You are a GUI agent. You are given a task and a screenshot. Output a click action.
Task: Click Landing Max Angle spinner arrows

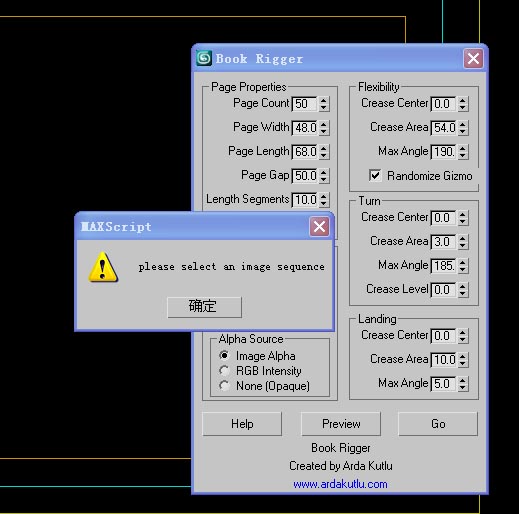click(463, 384)
